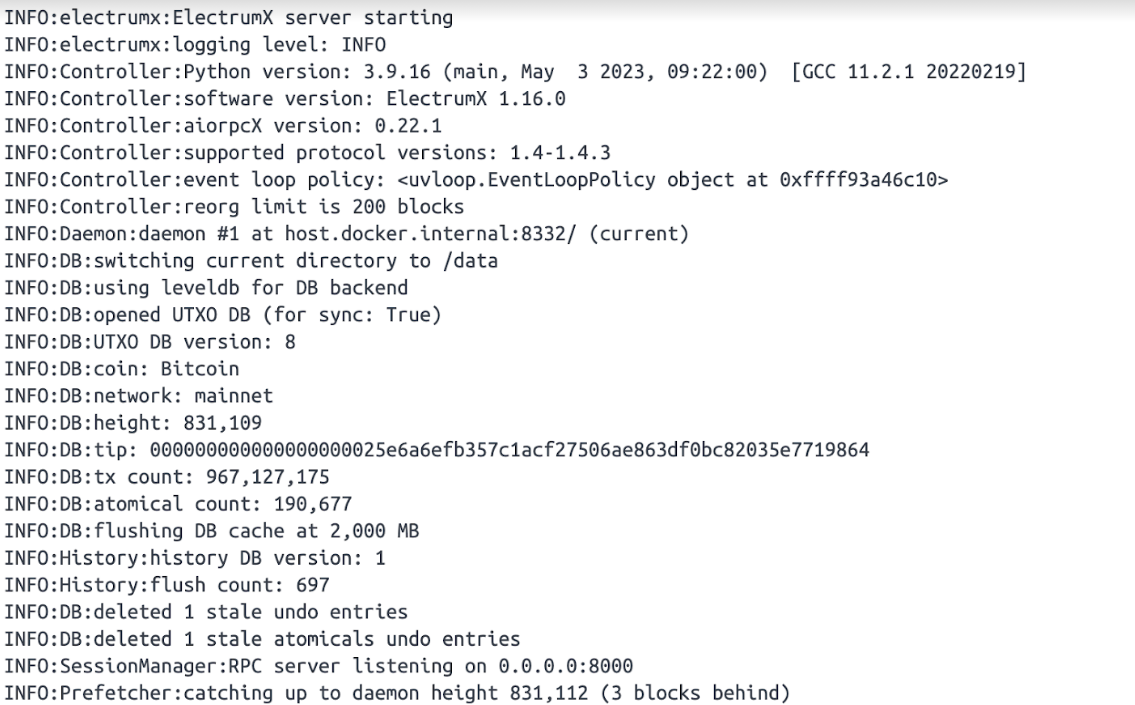The width and height of the screenshot is (1135, 705).
Task: Click the Prefetcher 'catching up to daemon height' line
Action: coord(397,693)
